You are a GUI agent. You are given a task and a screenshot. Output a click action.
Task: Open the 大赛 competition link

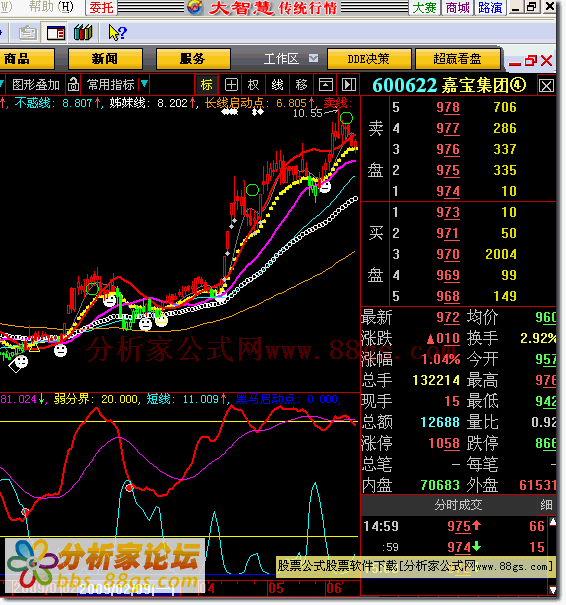424,8
